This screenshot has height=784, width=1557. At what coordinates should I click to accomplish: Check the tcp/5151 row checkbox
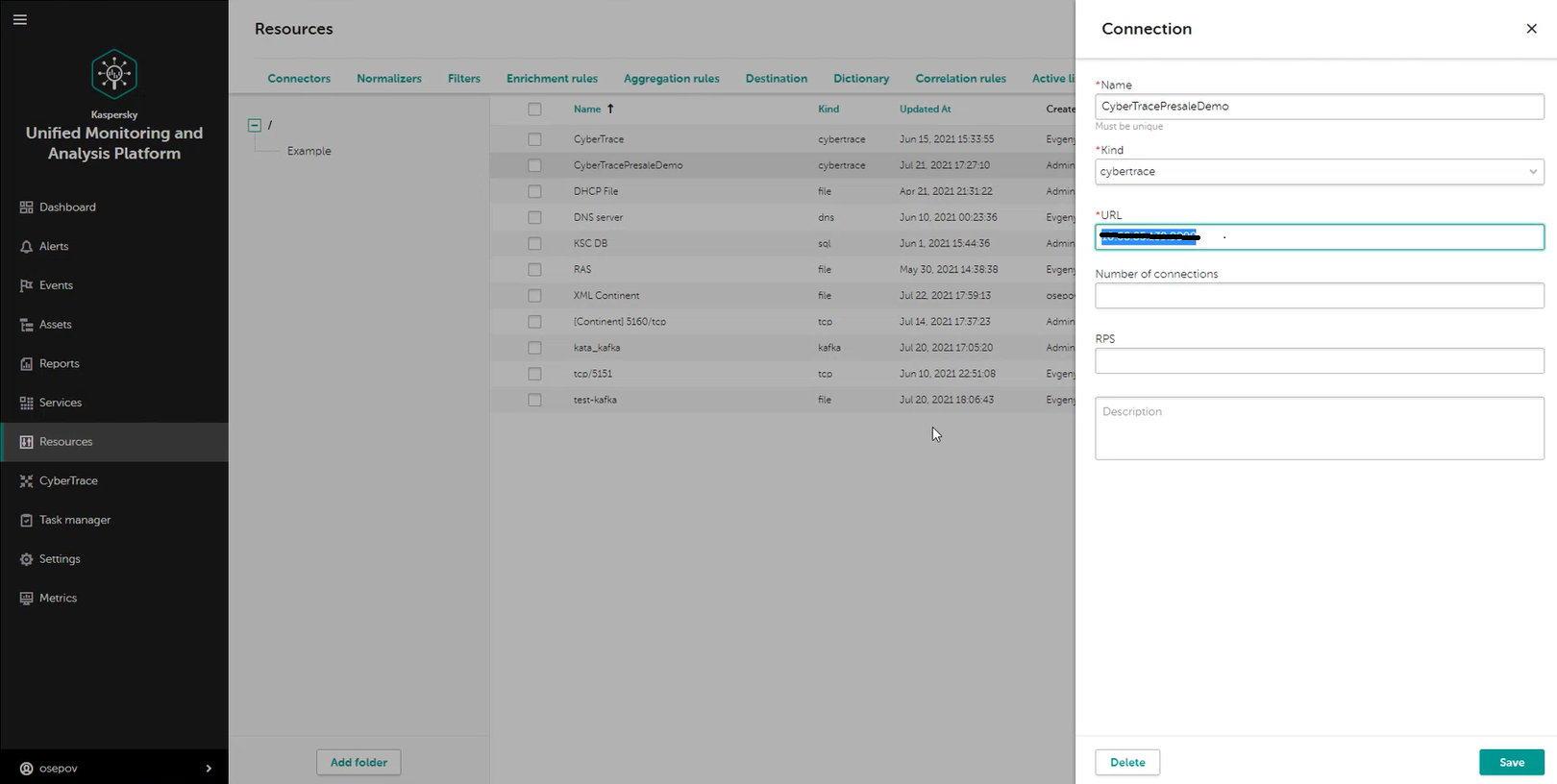[x=534, y=374]
